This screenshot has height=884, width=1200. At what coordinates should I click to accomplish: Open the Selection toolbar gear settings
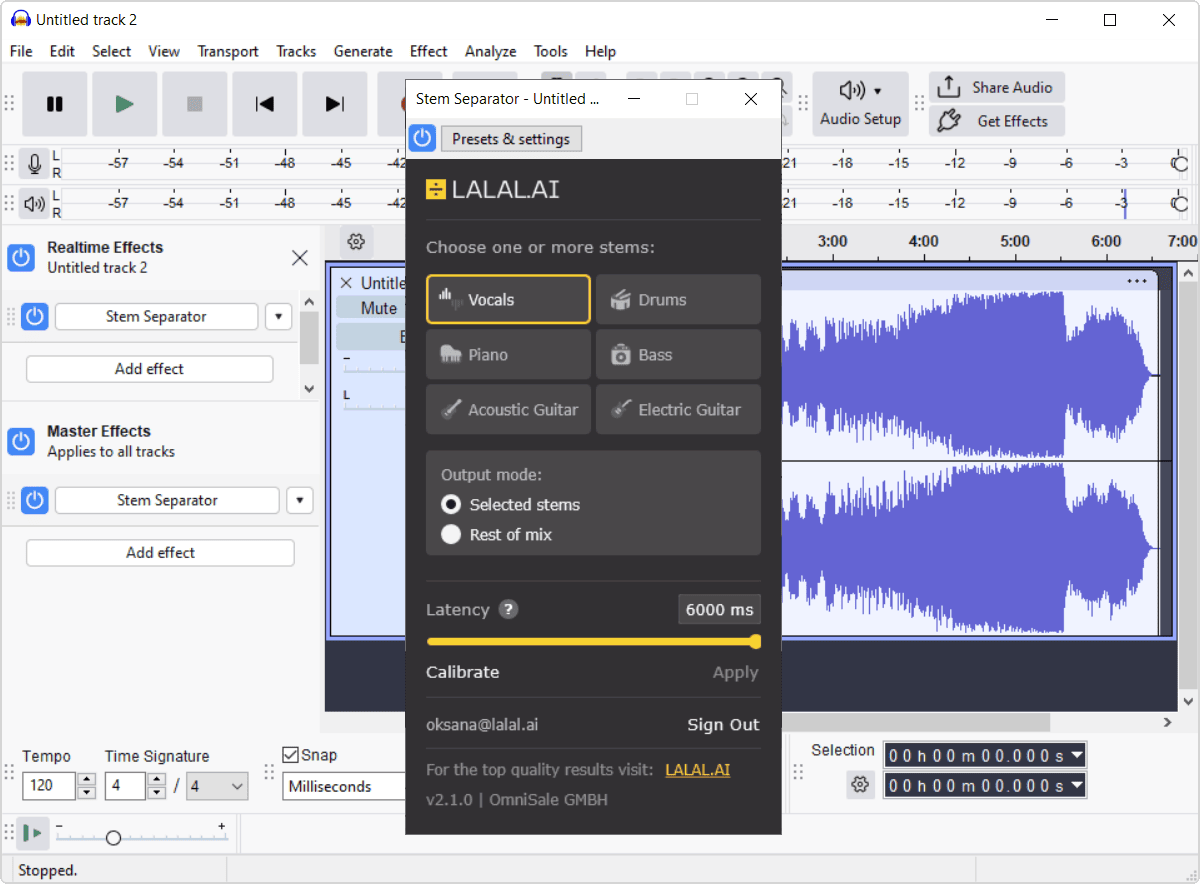tap(860, 785)
